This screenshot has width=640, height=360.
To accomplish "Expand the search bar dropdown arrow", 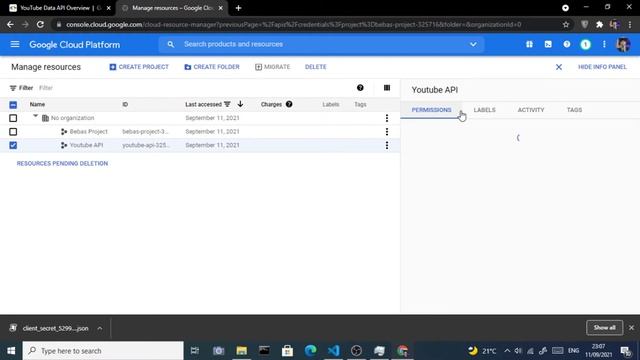I will coord(473,44).
